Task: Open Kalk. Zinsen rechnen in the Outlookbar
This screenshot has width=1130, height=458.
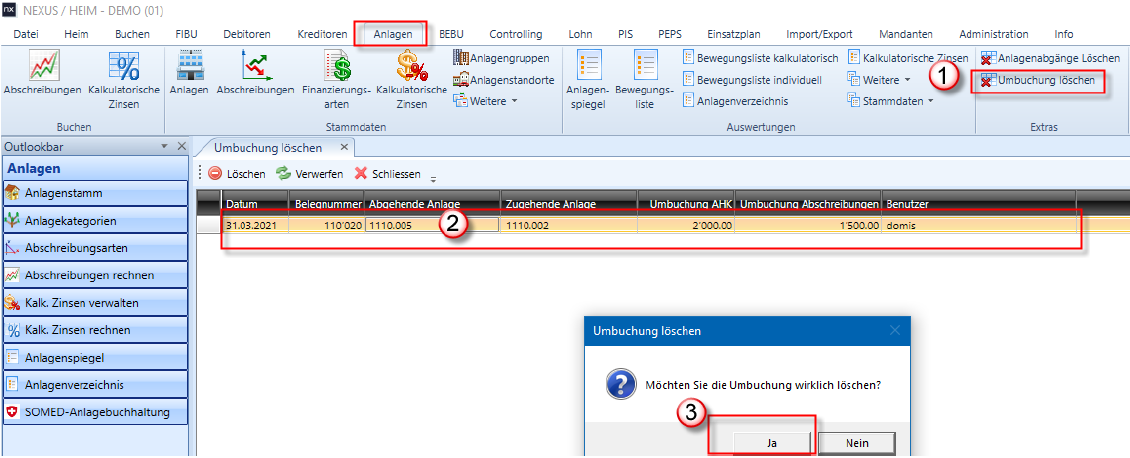Action: pos(95,330)
